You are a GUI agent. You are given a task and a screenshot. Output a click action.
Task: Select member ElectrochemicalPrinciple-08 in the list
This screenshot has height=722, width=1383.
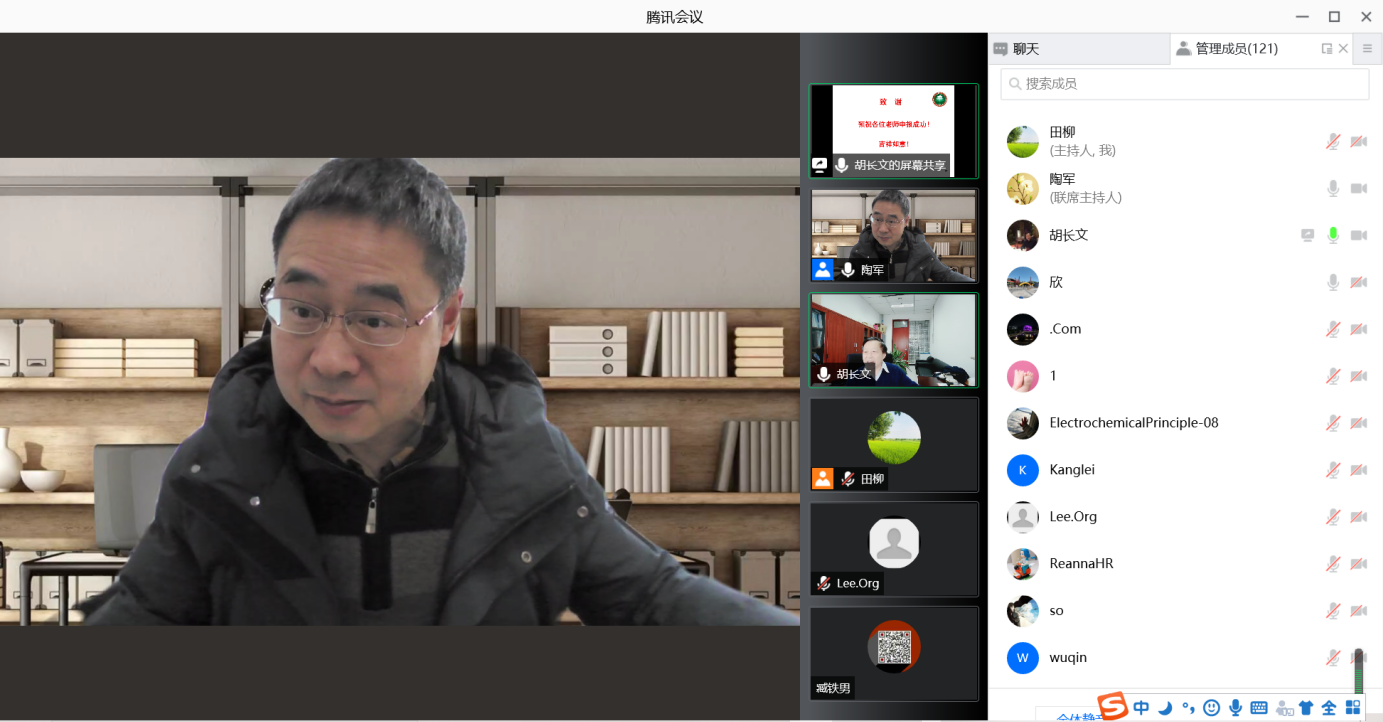pyautogui.click(x=1133, y=423)
